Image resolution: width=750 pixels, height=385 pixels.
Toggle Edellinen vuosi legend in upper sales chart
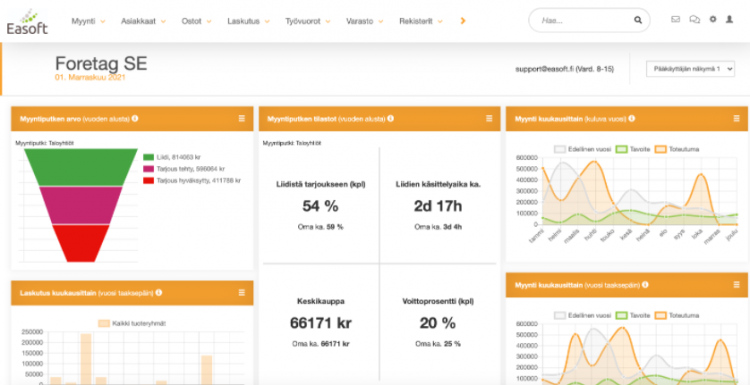pyautogui.click(x=583, y=149)
